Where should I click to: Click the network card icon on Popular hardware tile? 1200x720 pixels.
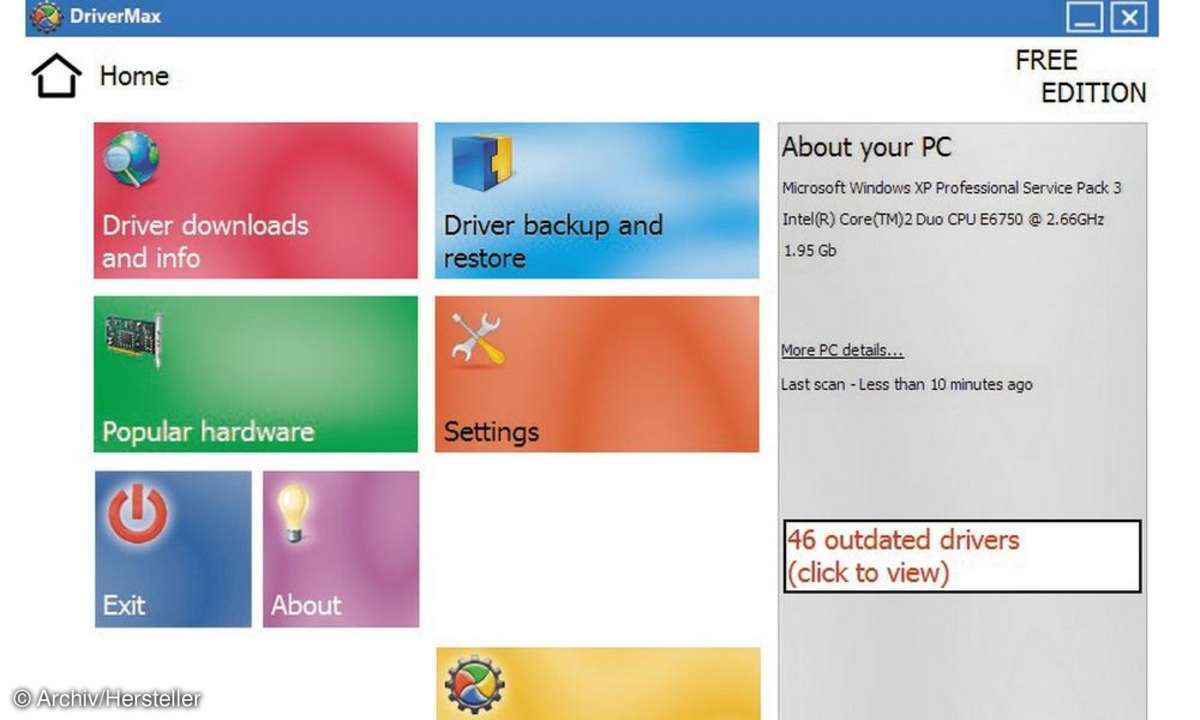coord(133,340)
